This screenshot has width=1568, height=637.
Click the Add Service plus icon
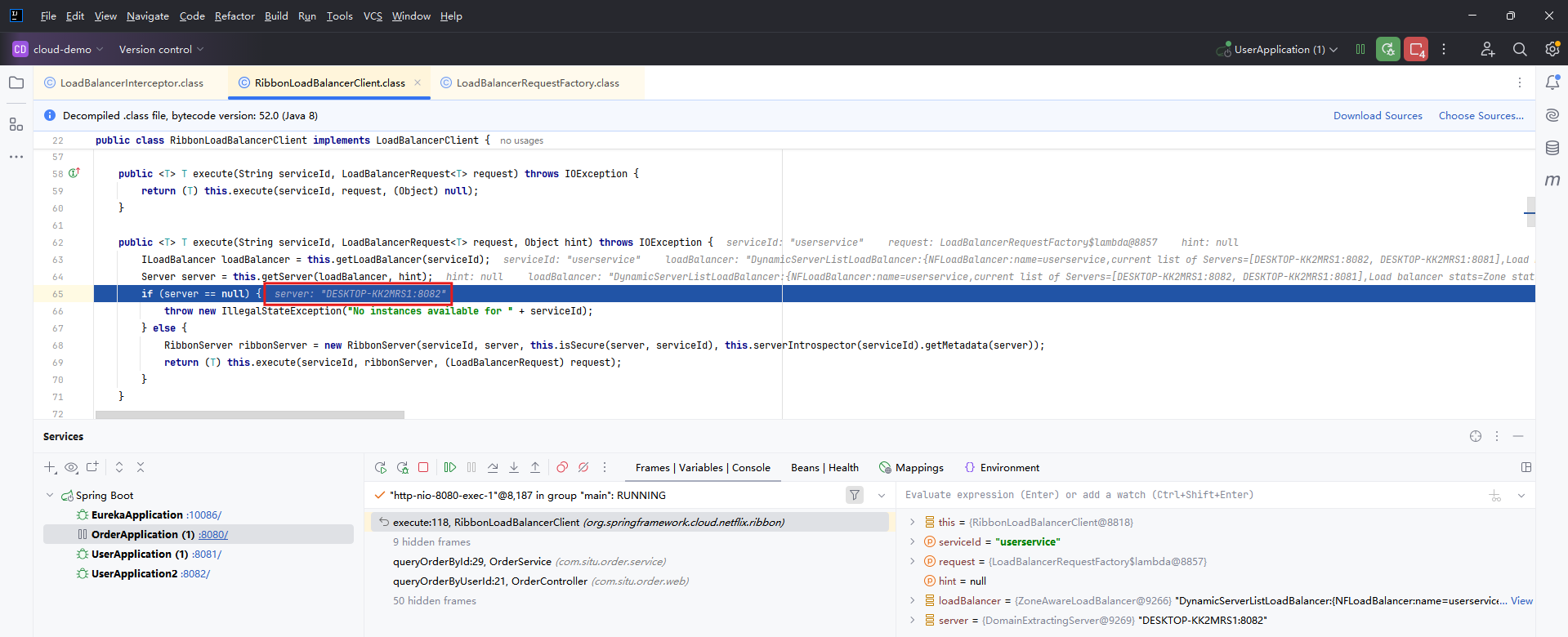point(50,467)
